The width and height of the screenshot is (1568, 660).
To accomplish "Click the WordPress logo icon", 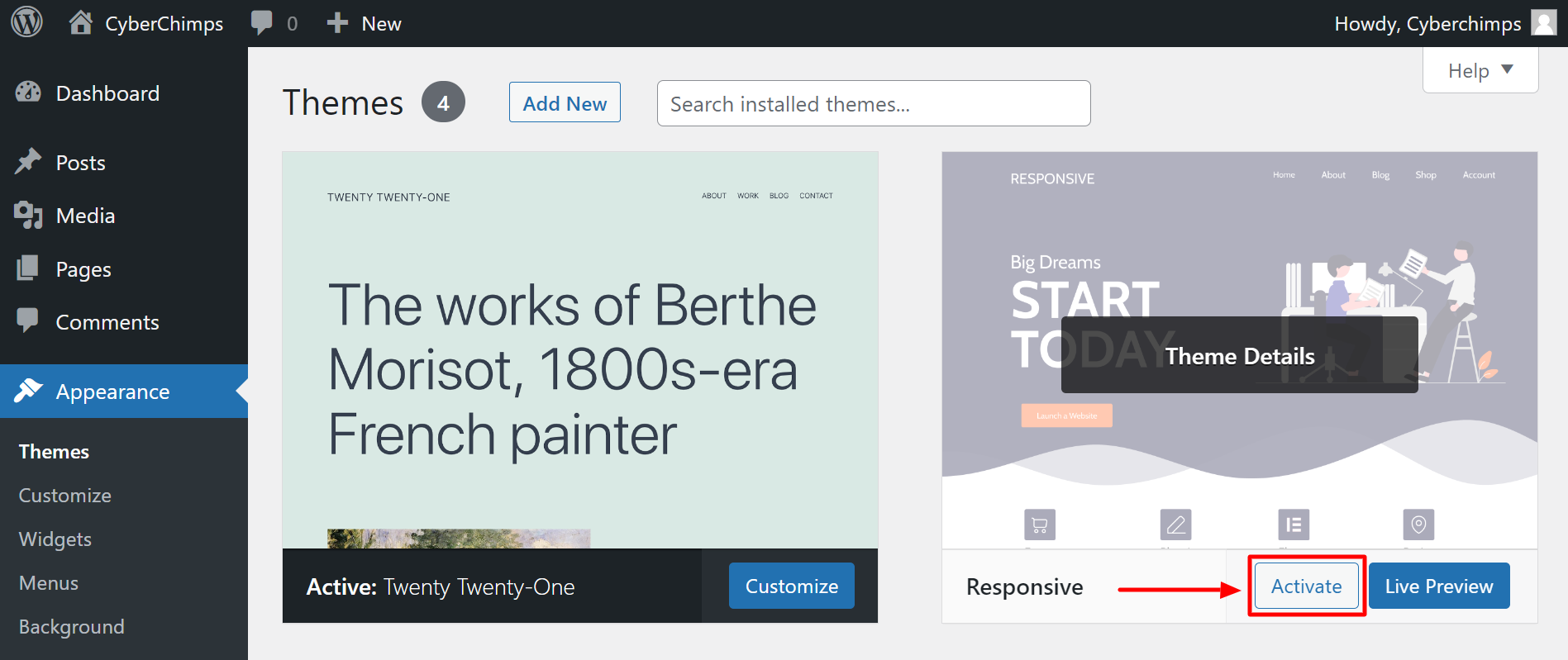I will point(26,22).
